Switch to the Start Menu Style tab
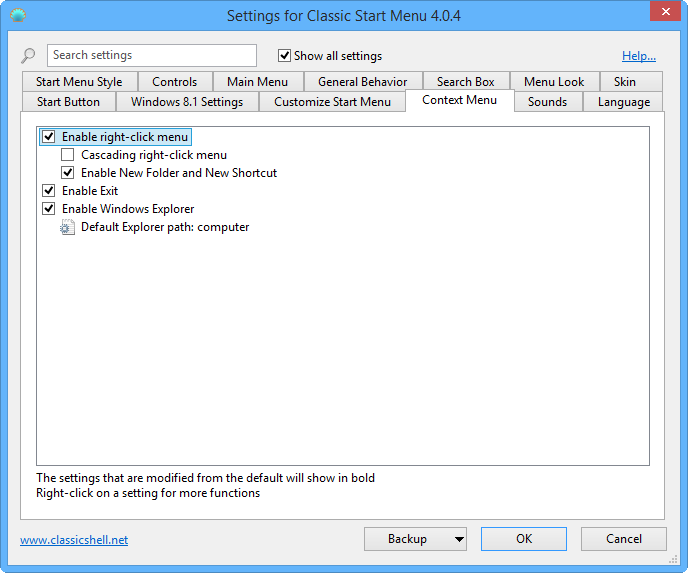 tap(79, 82)
